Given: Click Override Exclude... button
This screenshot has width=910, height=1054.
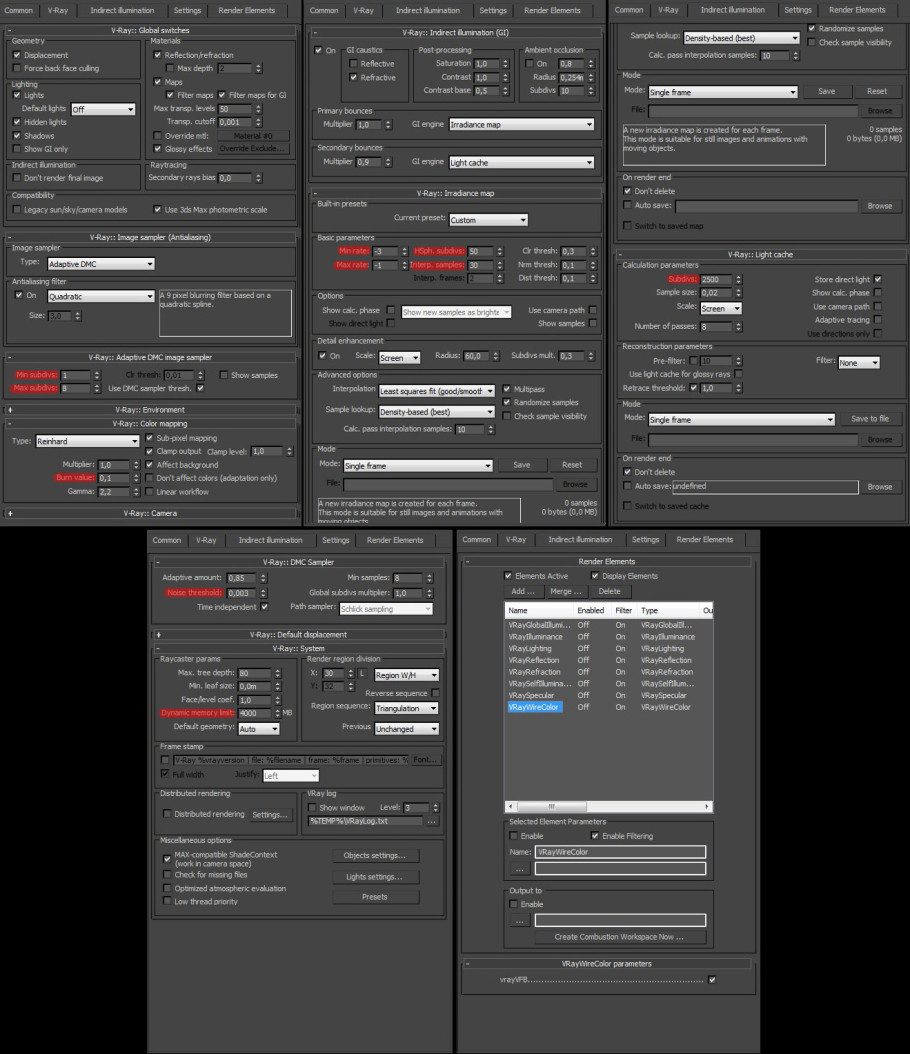Looking at the screenshot, I should [252, 148].
